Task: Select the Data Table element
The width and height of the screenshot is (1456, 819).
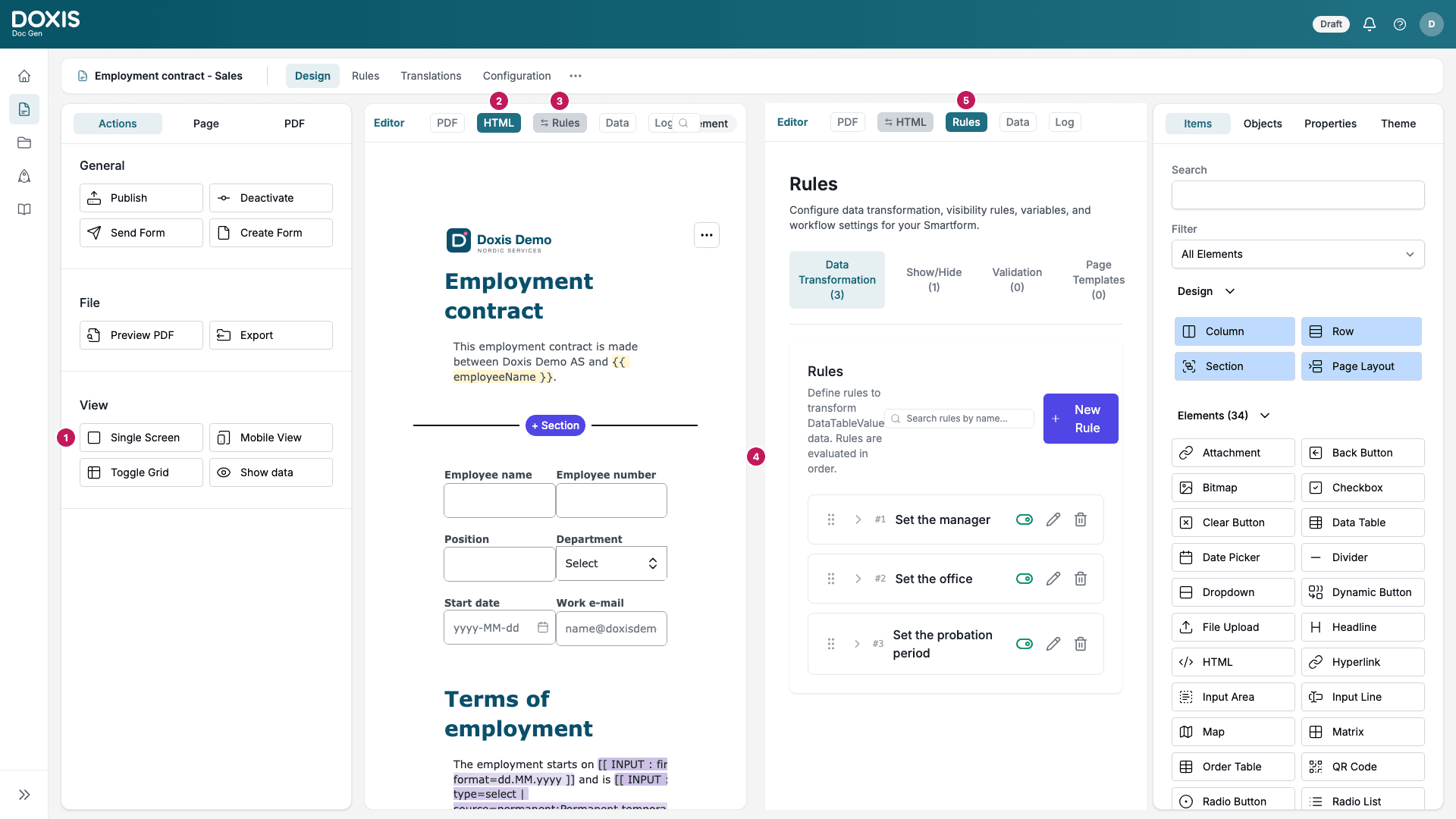Action: pyautogui.click(x=1363, y=522)
